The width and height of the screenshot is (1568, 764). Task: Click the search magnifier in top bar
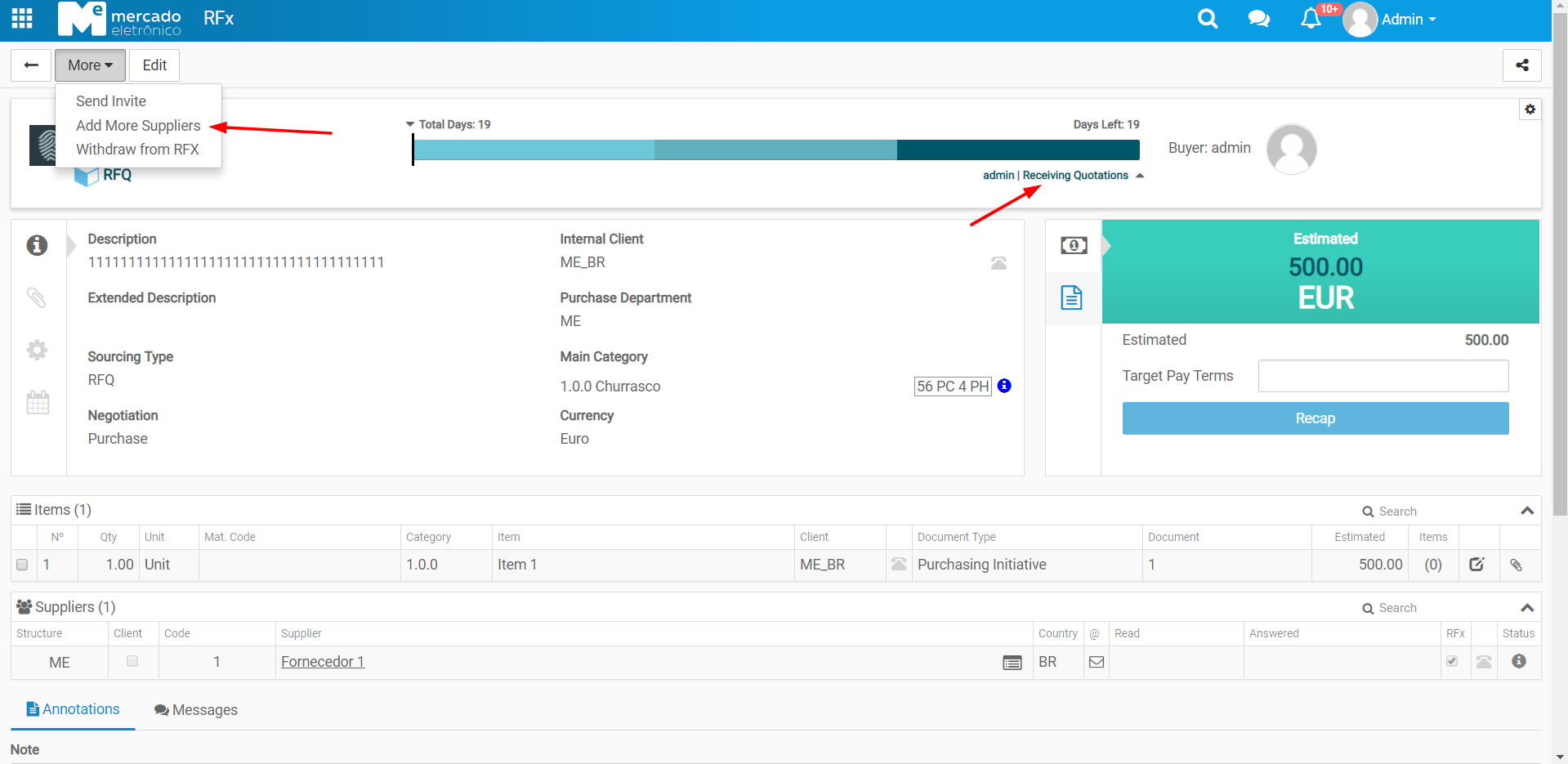[x=1207, y=19]
